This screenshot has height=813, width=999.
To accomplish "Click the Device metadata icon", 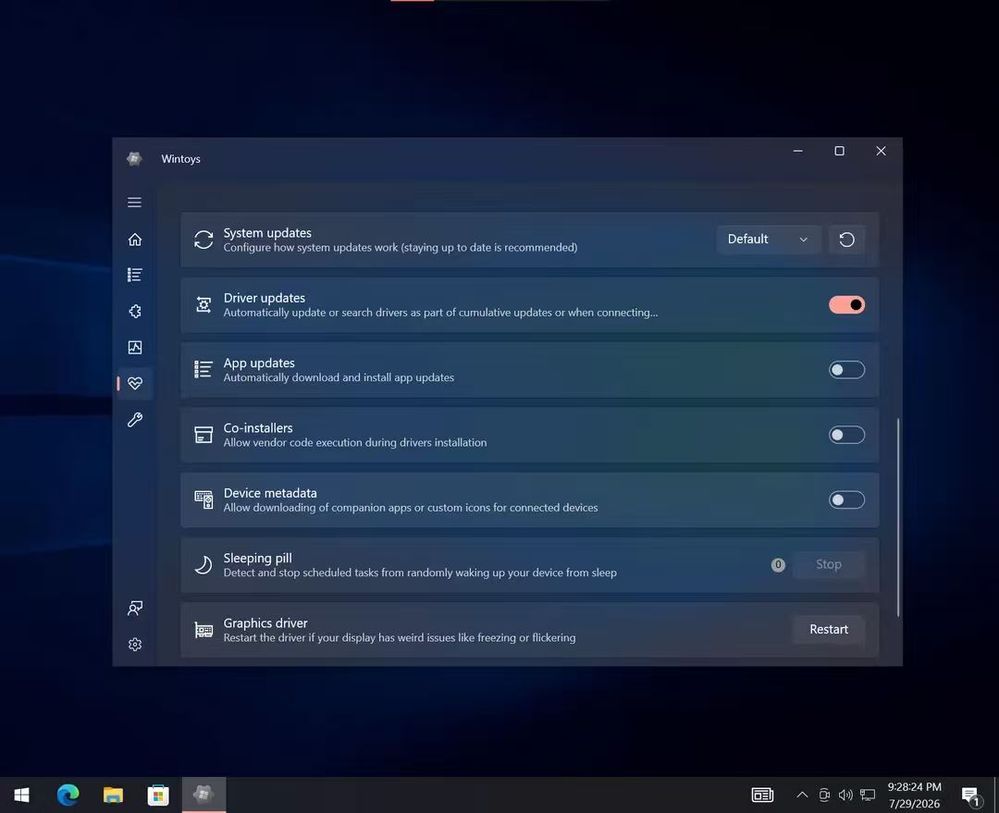I will tap(203, 500).
